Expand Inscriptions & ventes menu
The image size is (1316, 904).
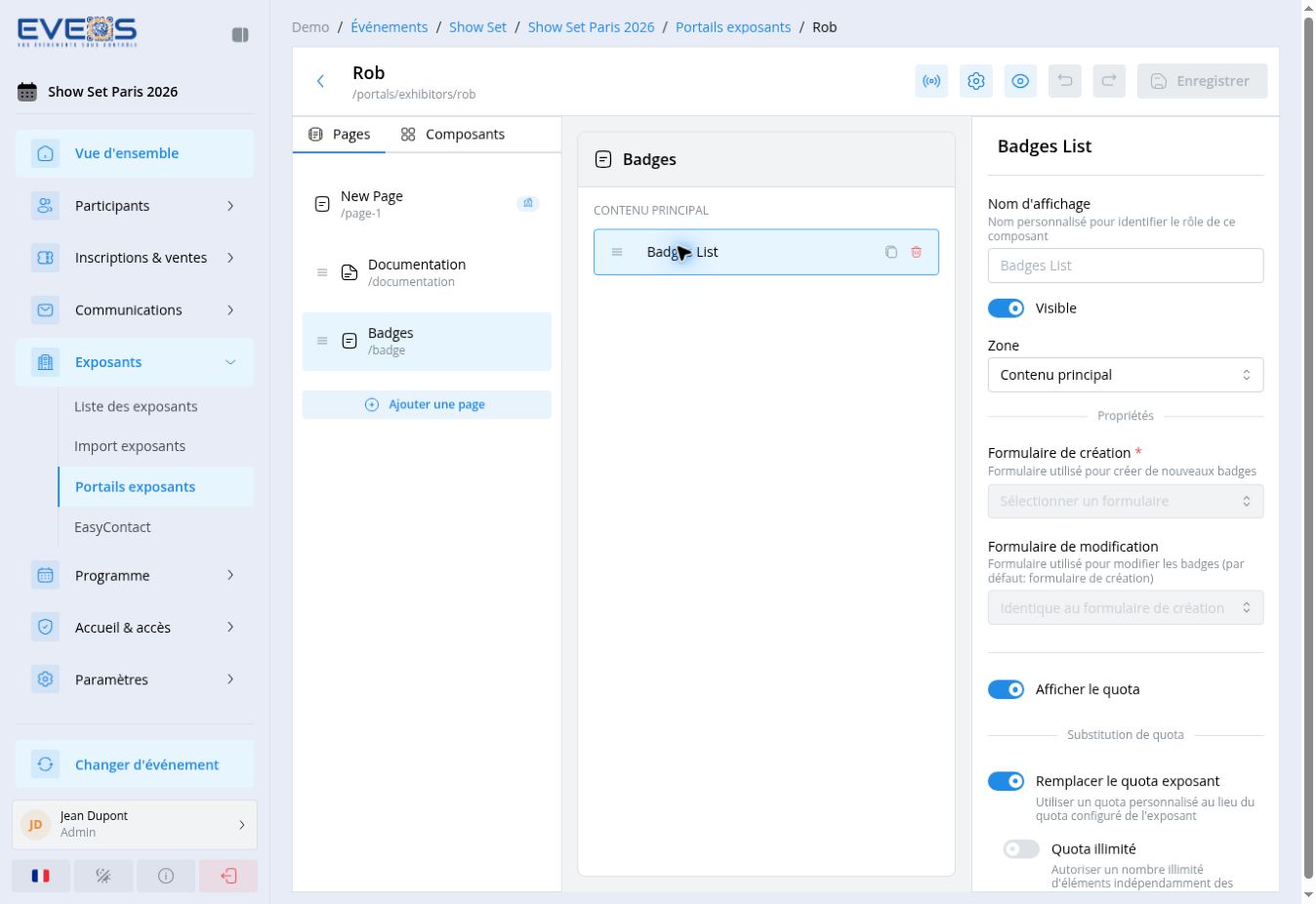(135, 258)
